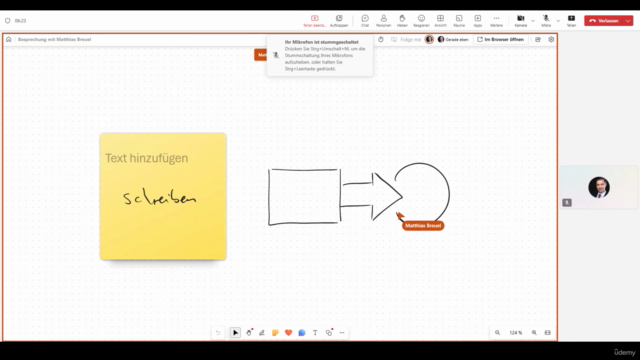Click the whiteboard home icon
The width and height of the screenshot is (640, 360).
pos(9,40)
